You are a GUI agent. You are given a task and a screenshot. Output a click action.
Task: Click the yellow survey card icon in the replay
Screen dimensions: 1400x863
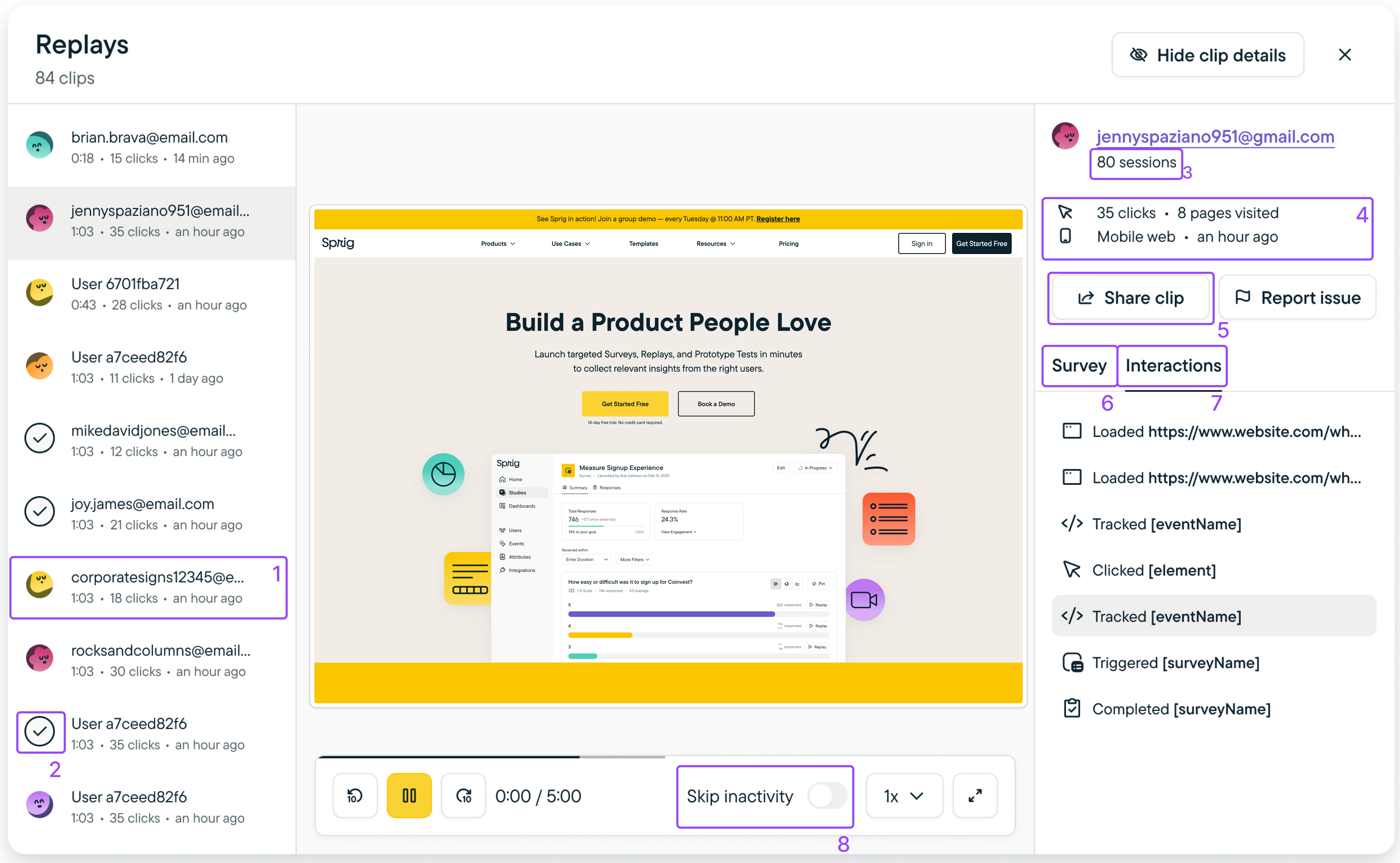[x=468, y=578]
